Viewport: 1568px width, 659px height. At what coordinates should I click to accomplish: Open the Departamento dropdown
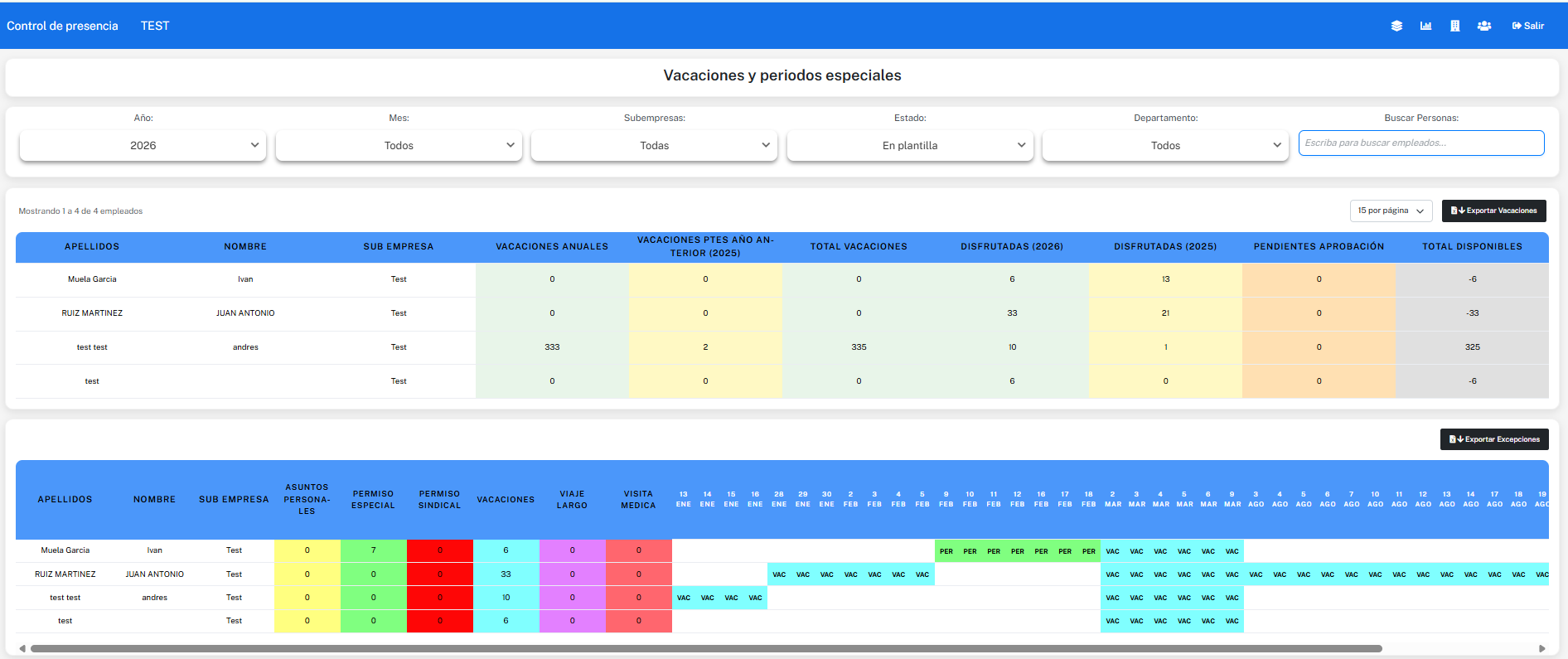coord(1165,146)
